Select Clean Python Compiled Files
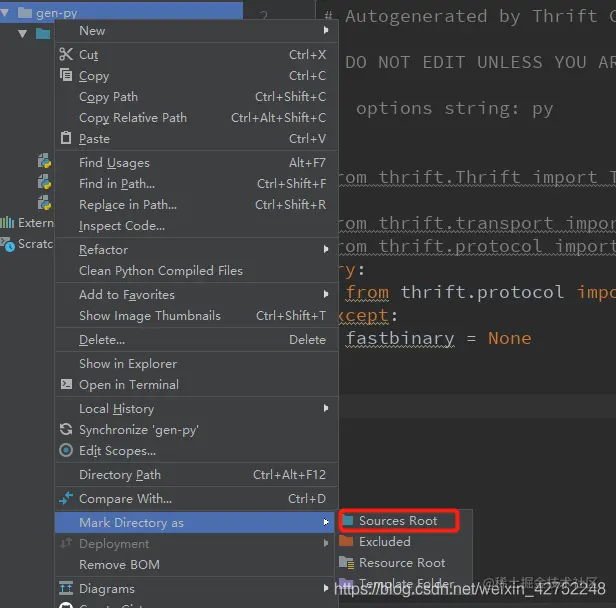 196,271
